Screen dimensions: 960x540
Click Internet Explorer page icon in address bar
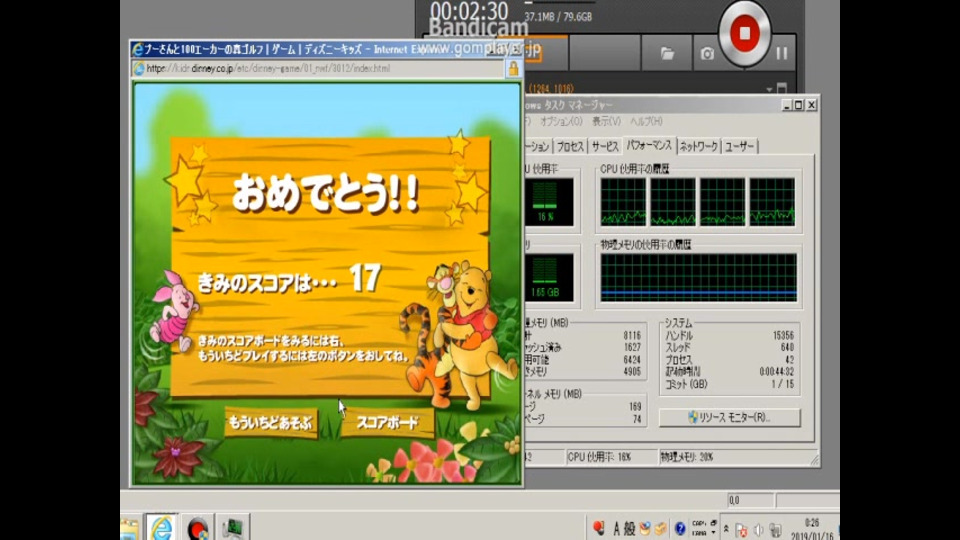139,69
